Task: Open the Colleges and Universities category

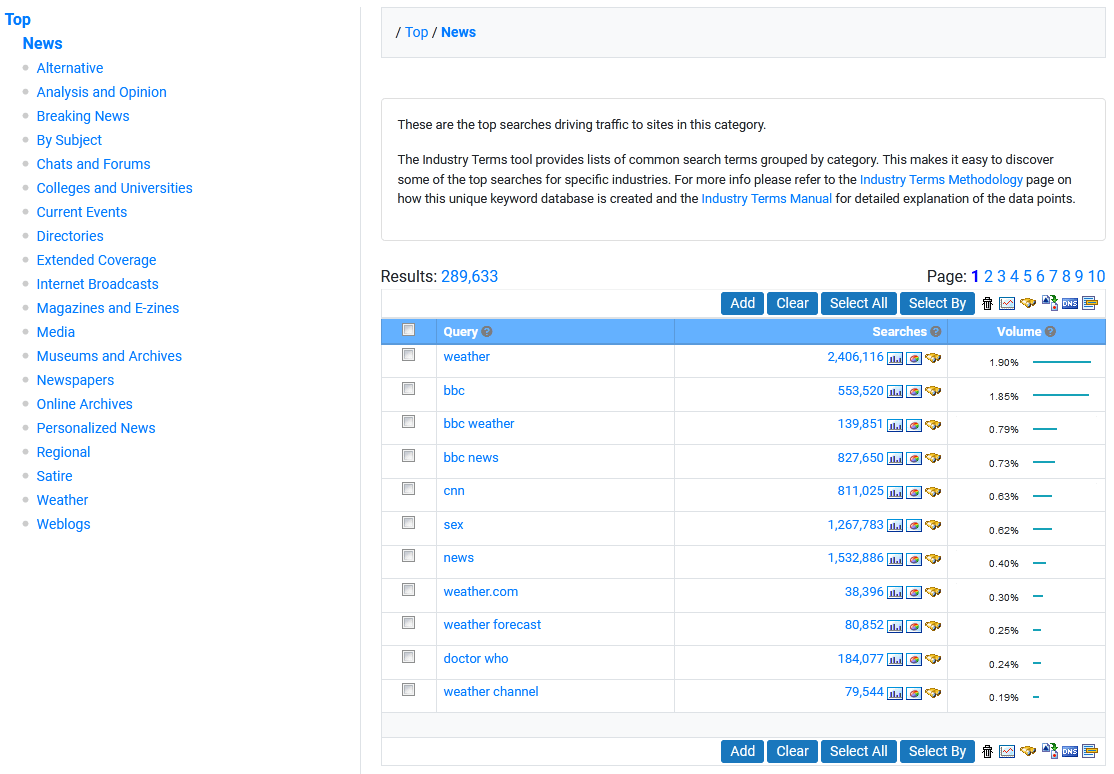Action: (x=114, y=188)
